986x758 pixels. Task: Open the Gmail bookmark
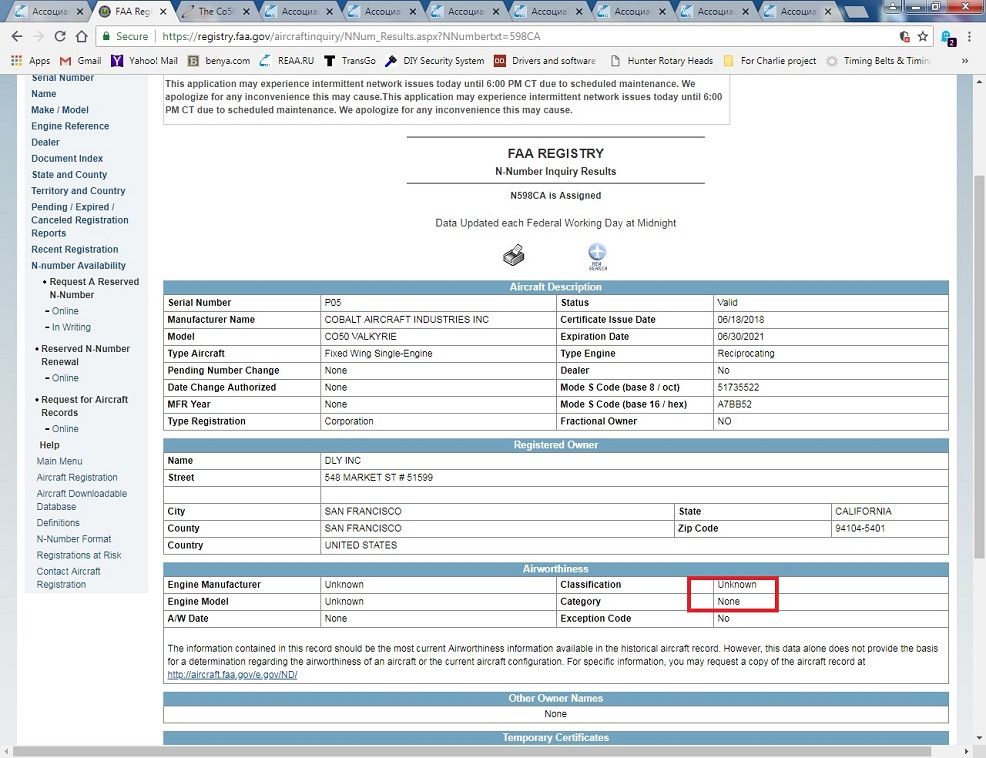click(81, 61)
